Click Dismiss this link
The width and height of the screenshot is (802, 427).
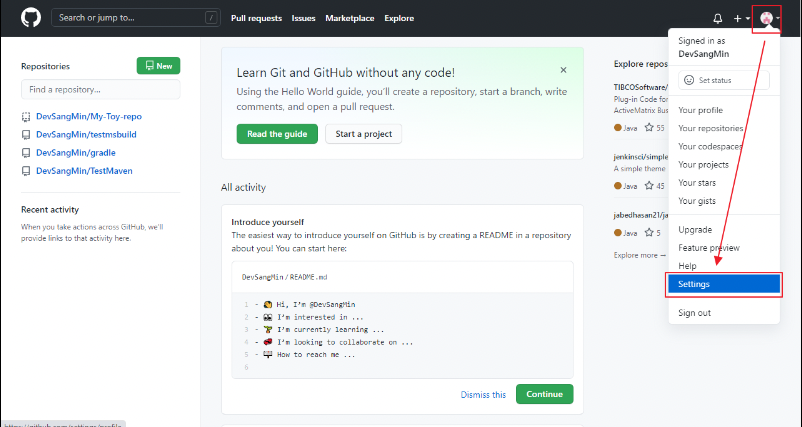[x=483, y=394]
